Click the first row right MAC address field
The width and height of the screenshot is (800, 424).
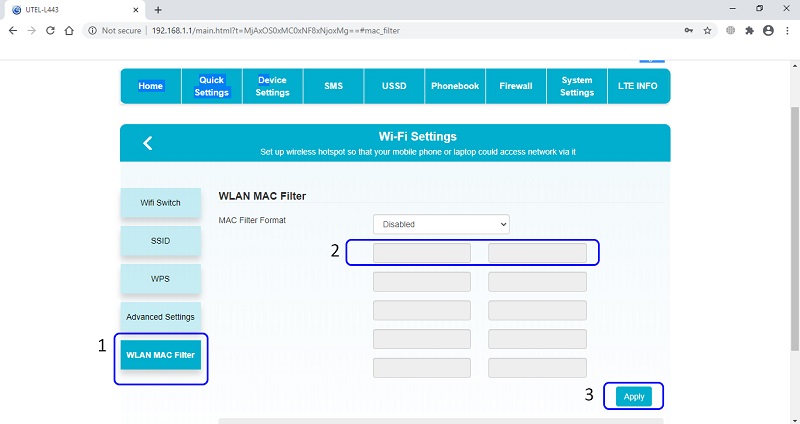coord(537,253)
